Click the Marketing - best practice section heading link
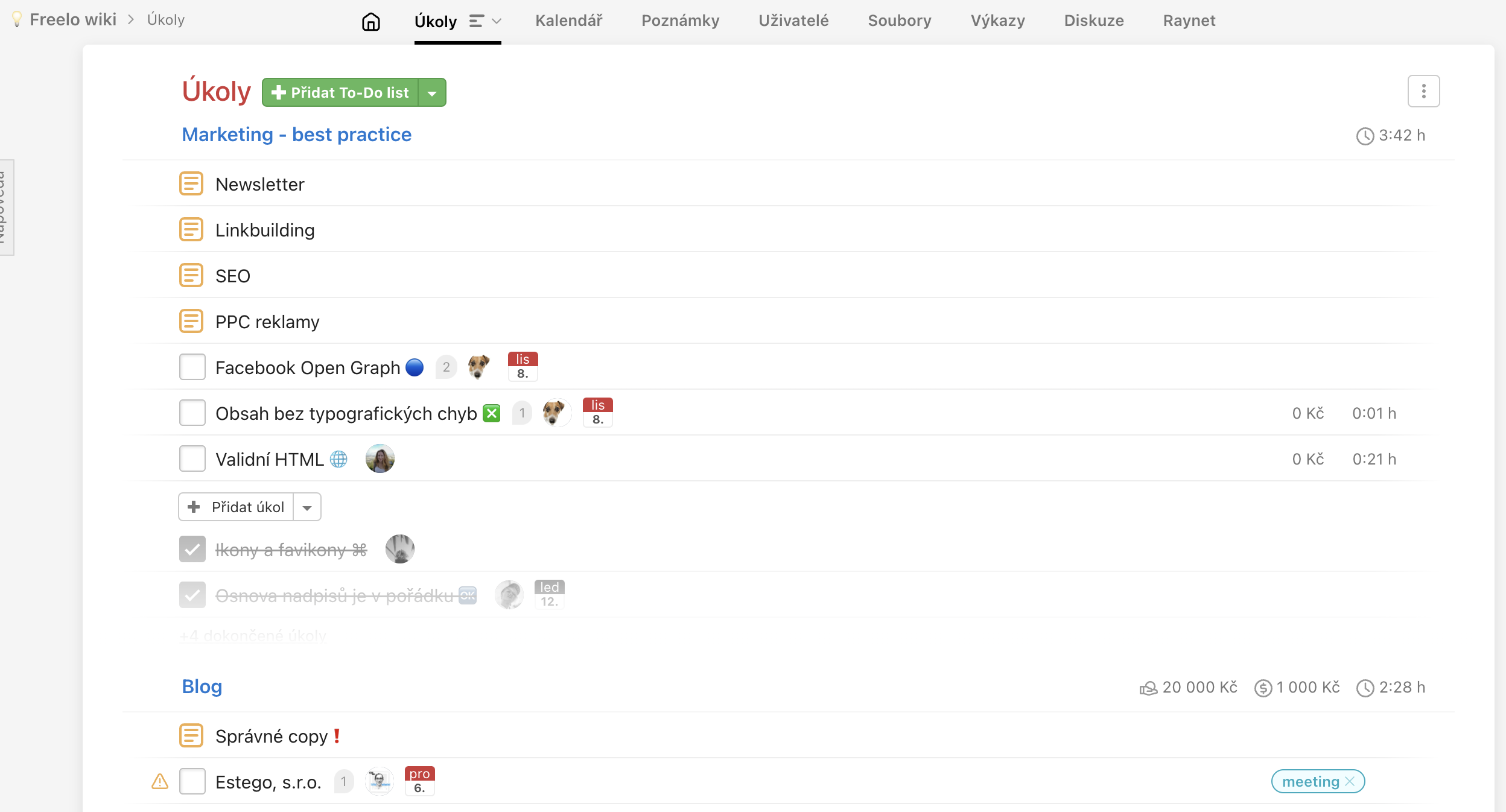This screenshot has width=1506, height=812. (x=297, y=134)
